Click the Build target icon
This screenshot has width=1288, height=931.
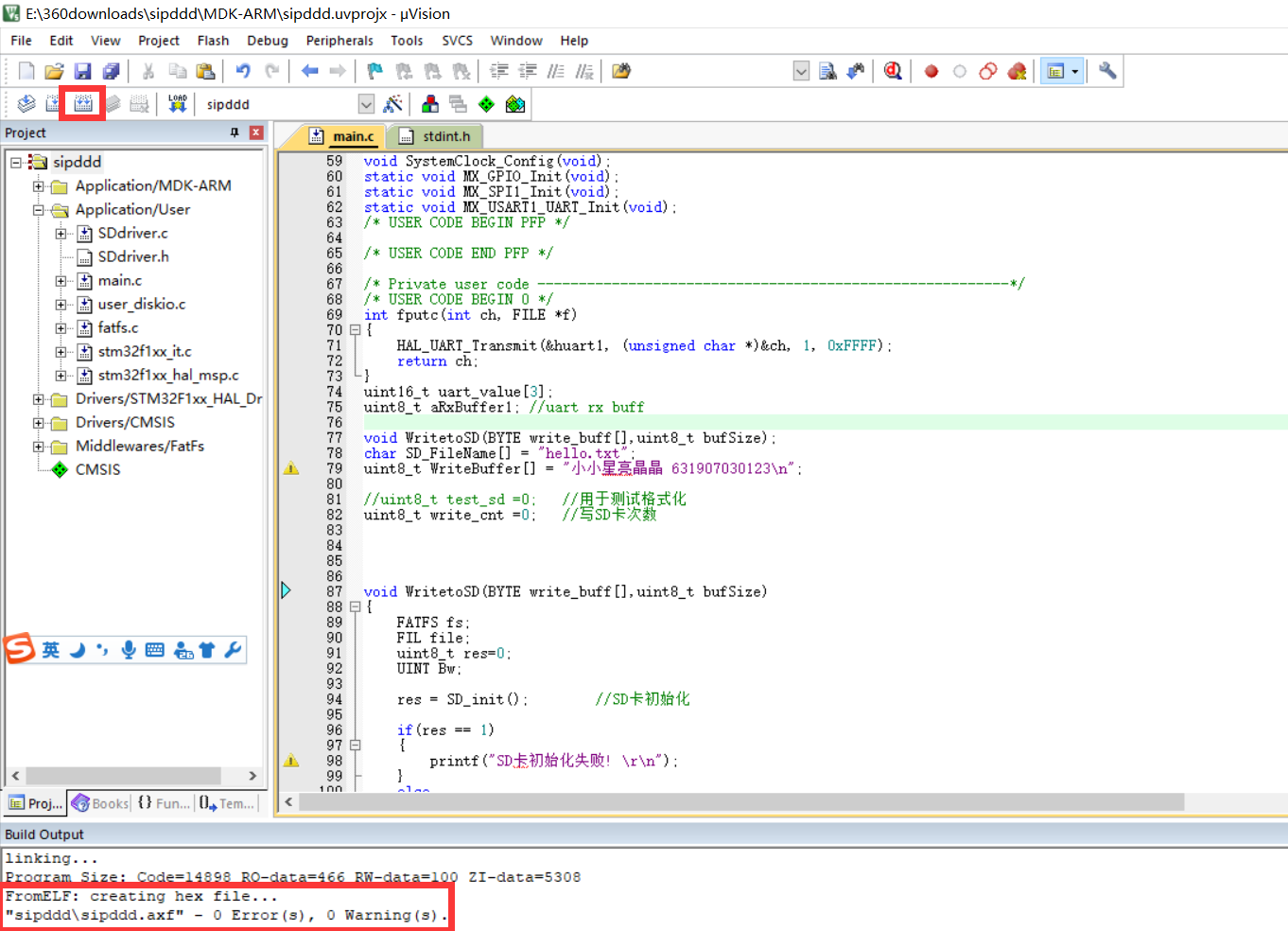pyautogui.click(x=55, y=104)
